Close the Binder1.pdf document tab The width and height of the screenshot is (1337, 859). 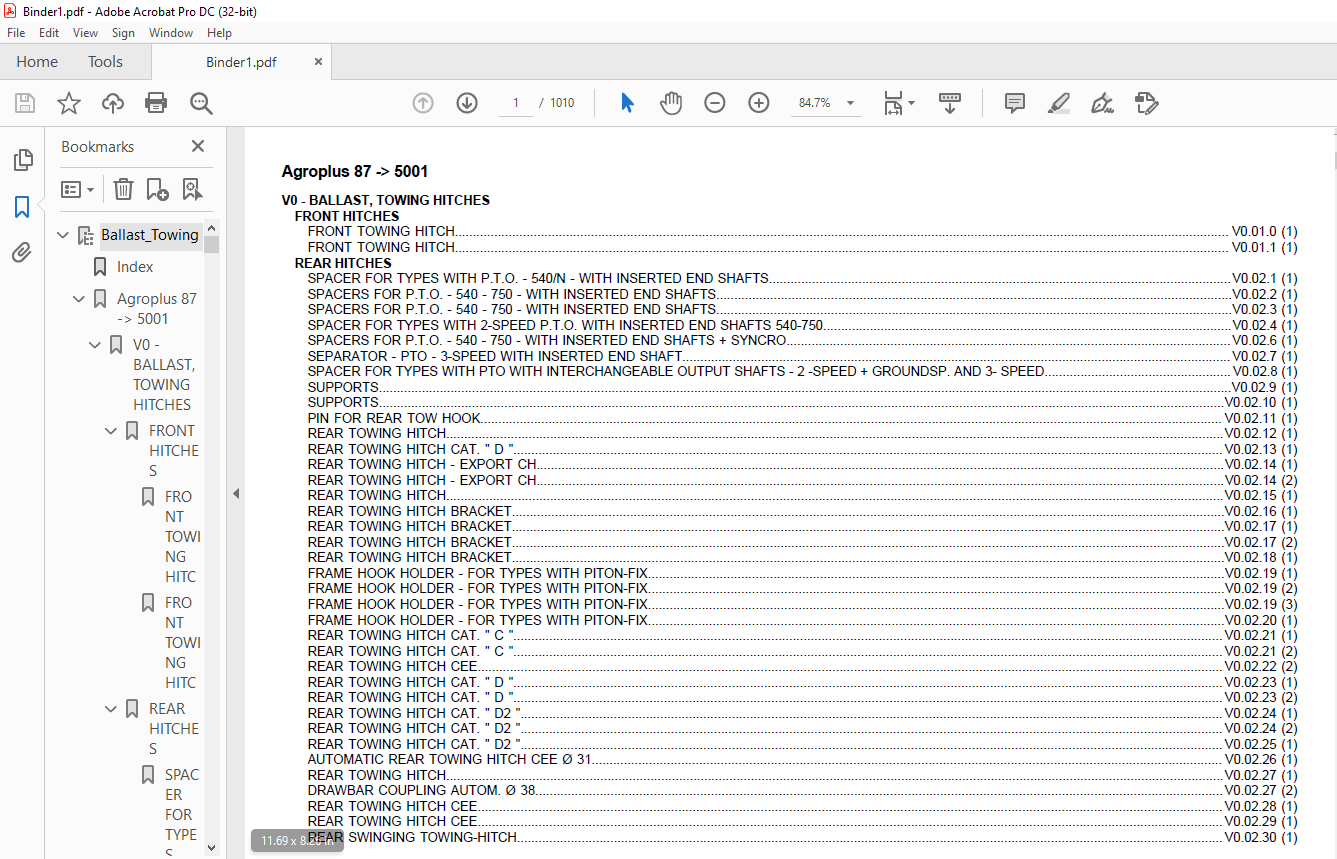(x=318, y=62)
